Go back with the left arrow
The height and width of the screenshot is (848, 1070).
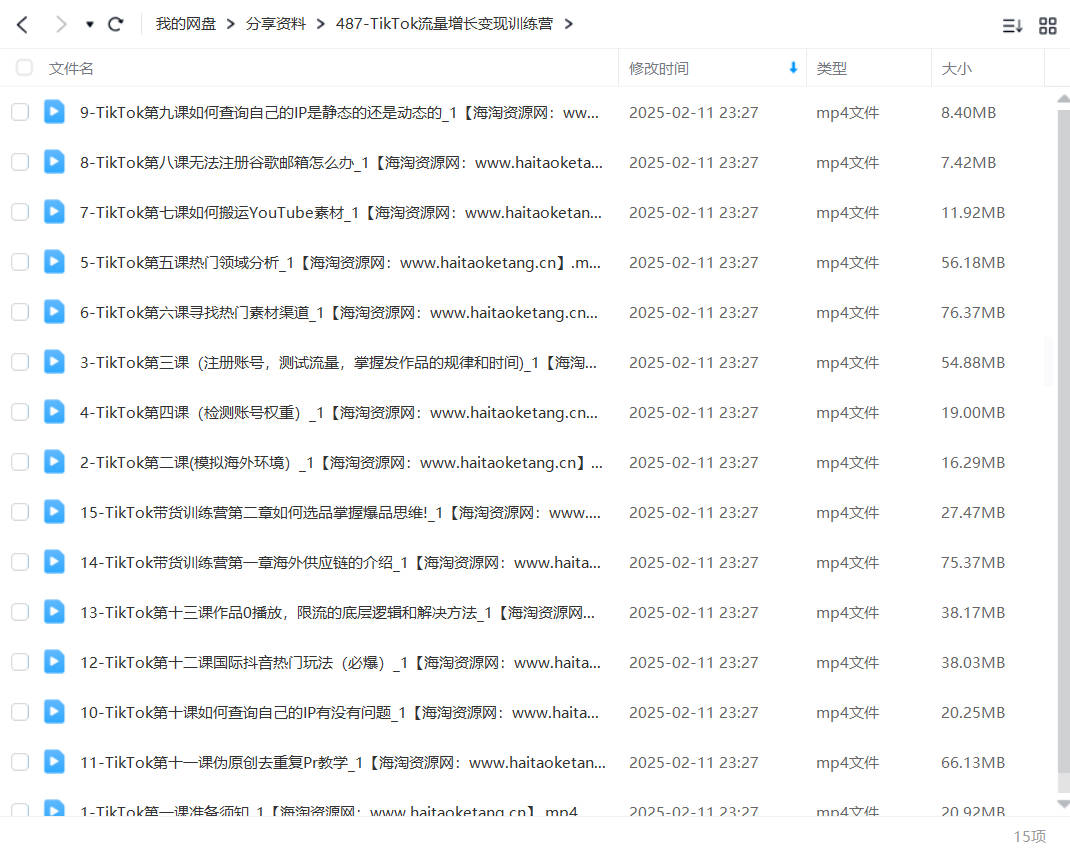(x=23, y=25)
